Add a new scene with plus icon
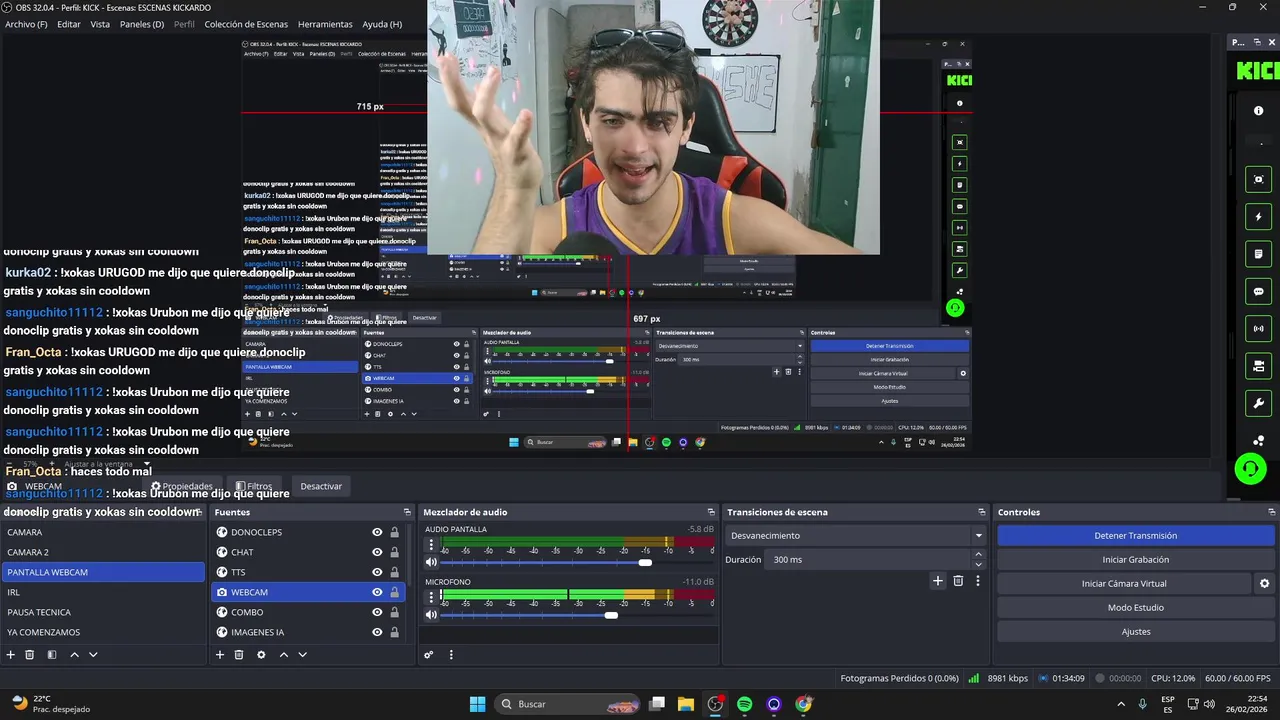This screenshot has height=720, width=1280. tap(11, 655)
